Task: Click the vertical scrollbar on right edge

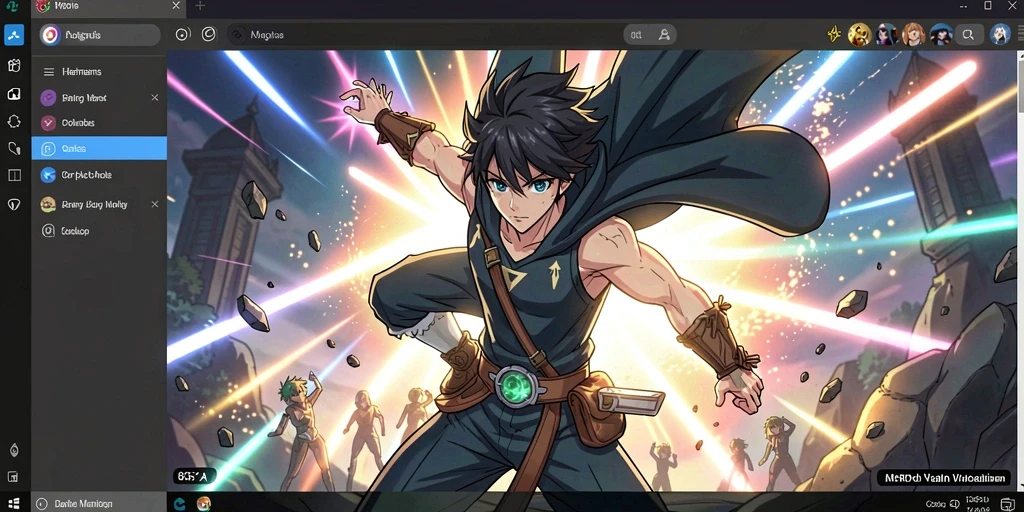Action: 1020,85
